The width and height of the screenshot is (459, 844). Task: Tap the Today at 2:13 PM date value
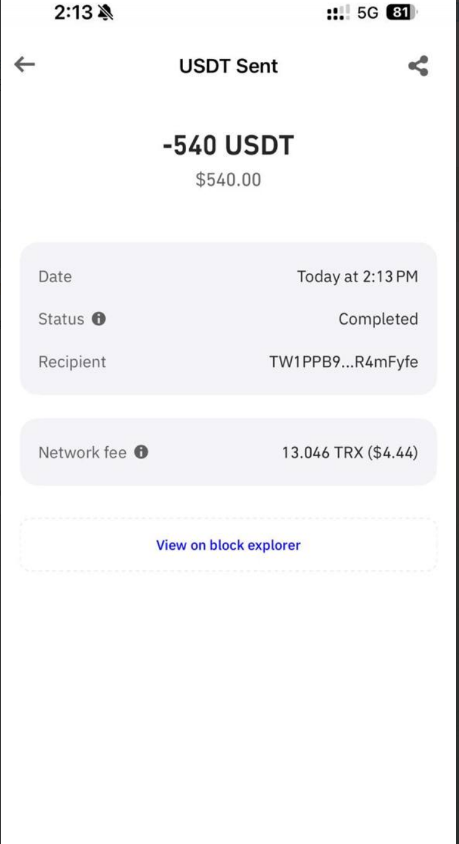tap(357, 277)
